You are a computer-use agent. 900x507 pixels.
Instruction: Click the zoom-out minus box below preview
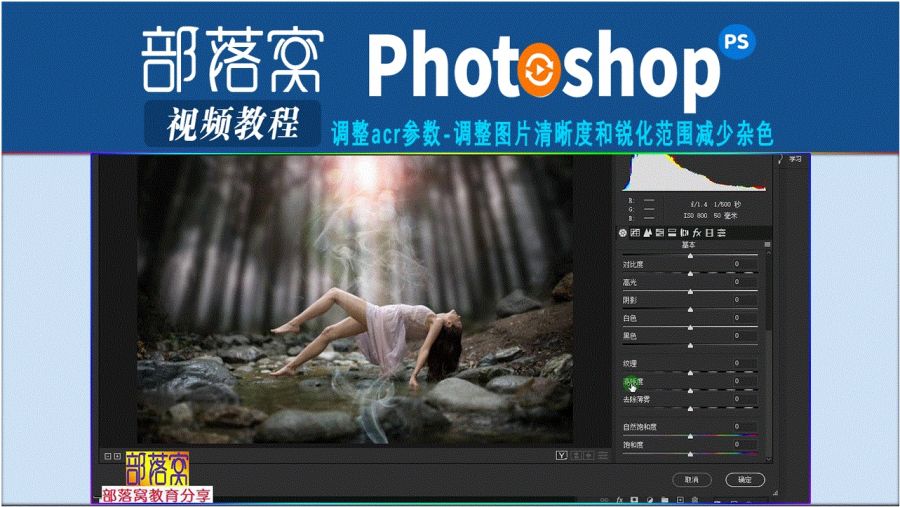[x=108, y=456]
